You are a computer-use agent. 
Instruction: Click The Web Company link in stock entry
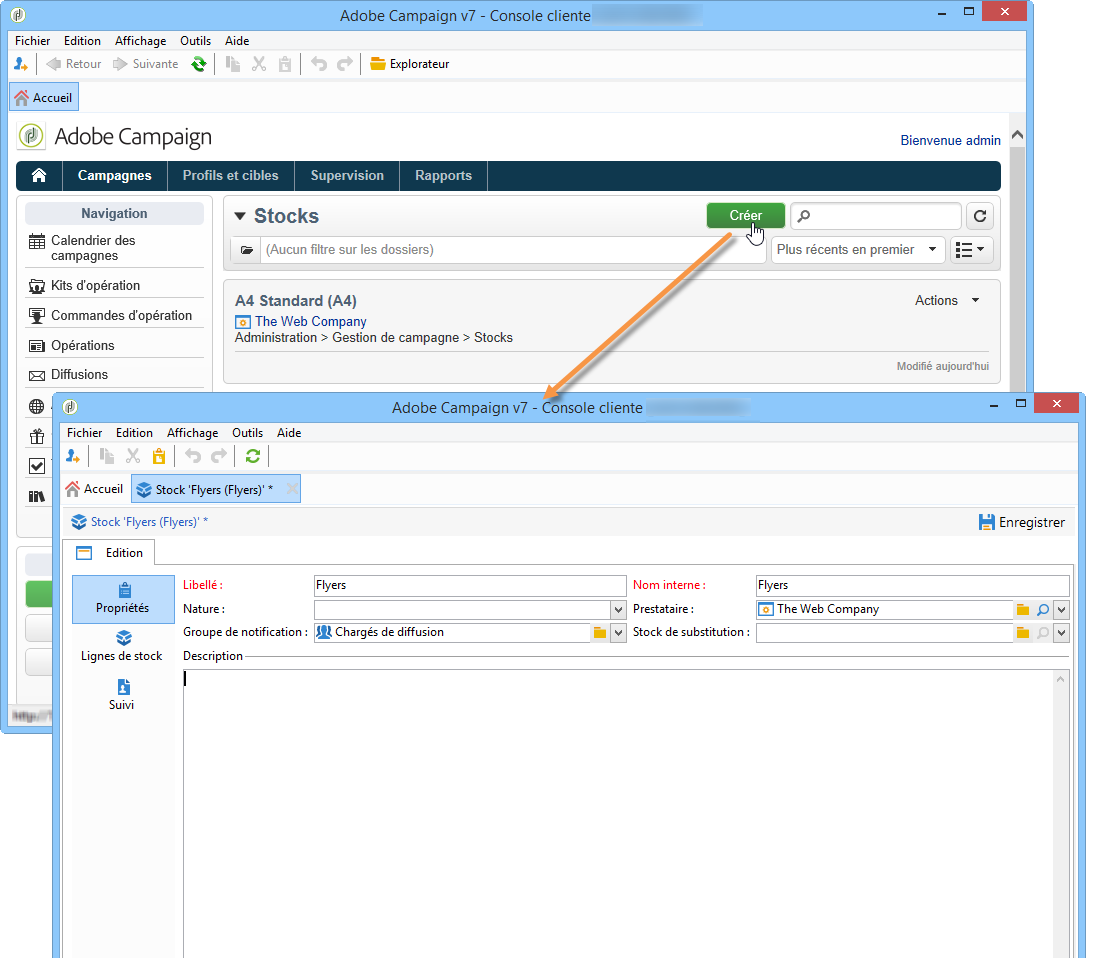311,321
